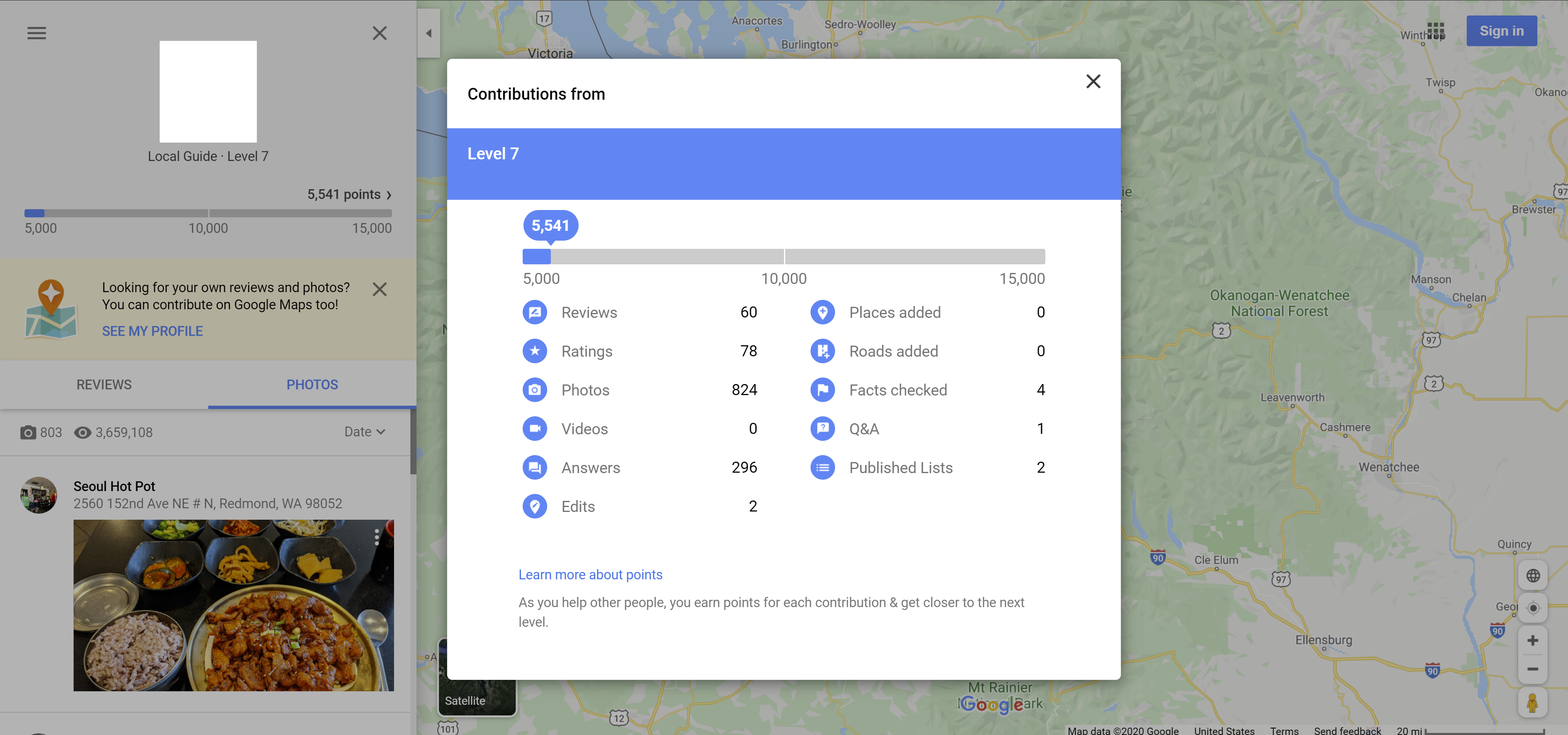Click the Sign in button
This screenshot has width=1568, height=735.
[x=1501, y=31]
